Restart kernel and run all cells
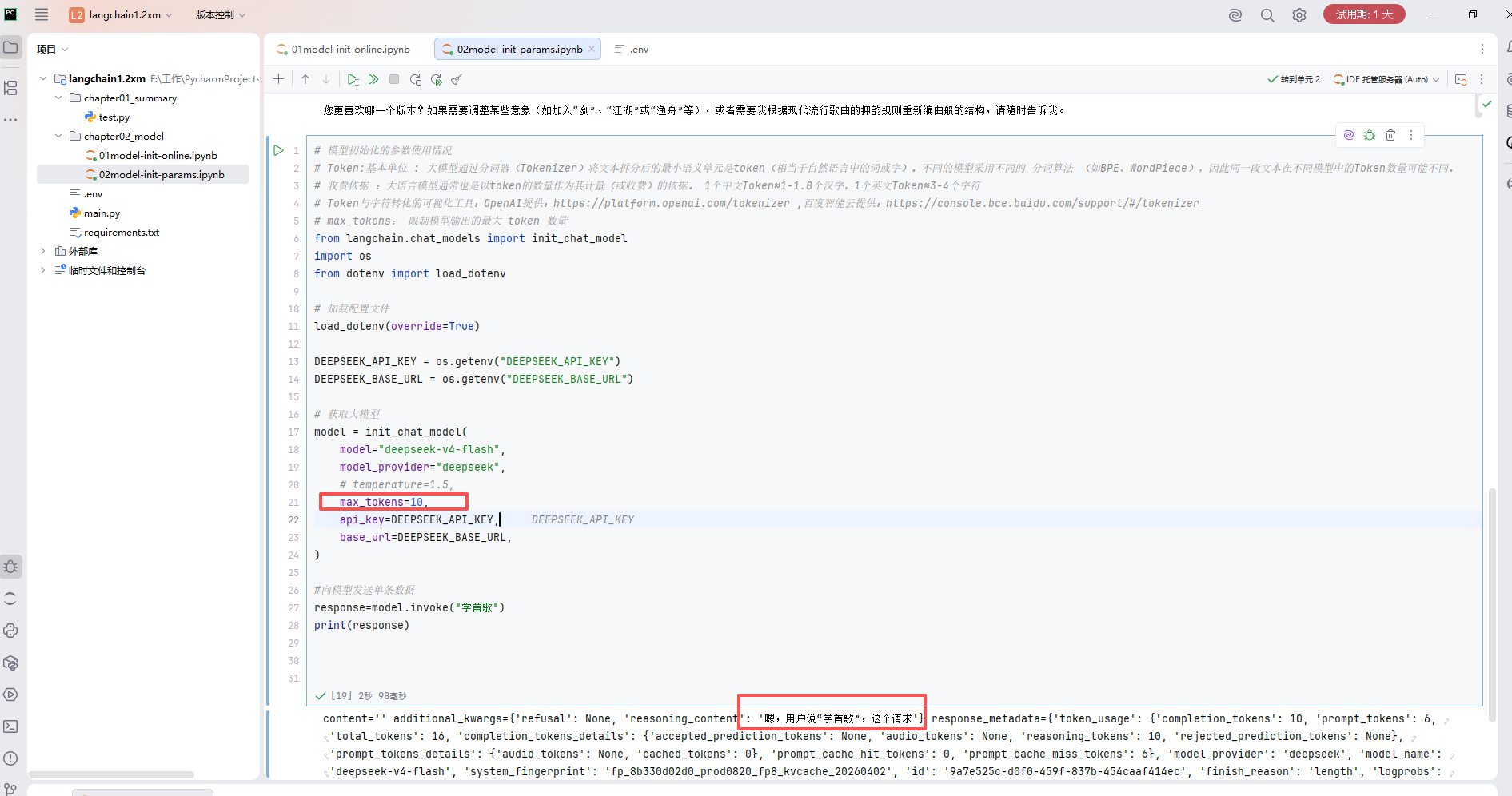Screen dimensions: 1512x796 click(436, 79)
